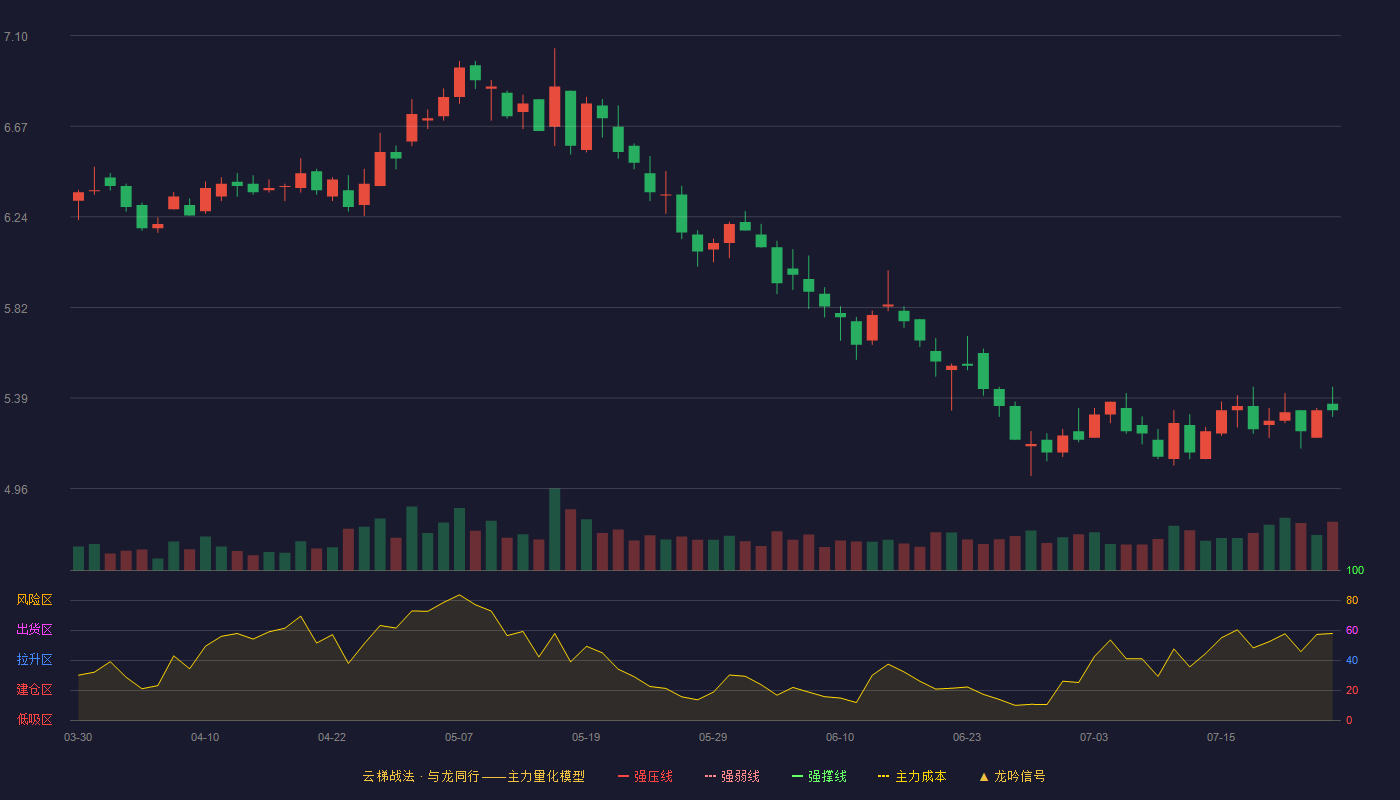Select the tallest volume bar
The width and height of the screenshot is (1400, 800).
coord(554,529)
